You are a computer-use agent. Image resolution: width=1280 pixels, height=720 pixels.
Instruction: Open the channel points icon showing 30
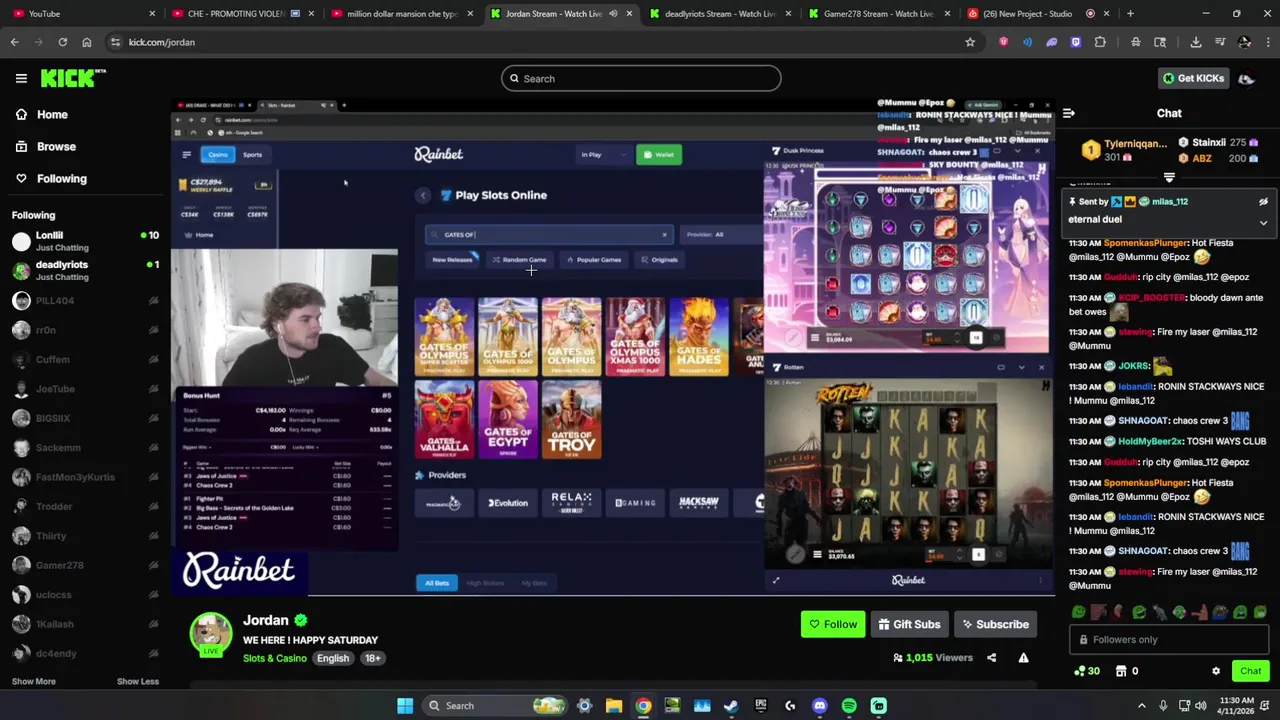click(x=1087, y=671)
